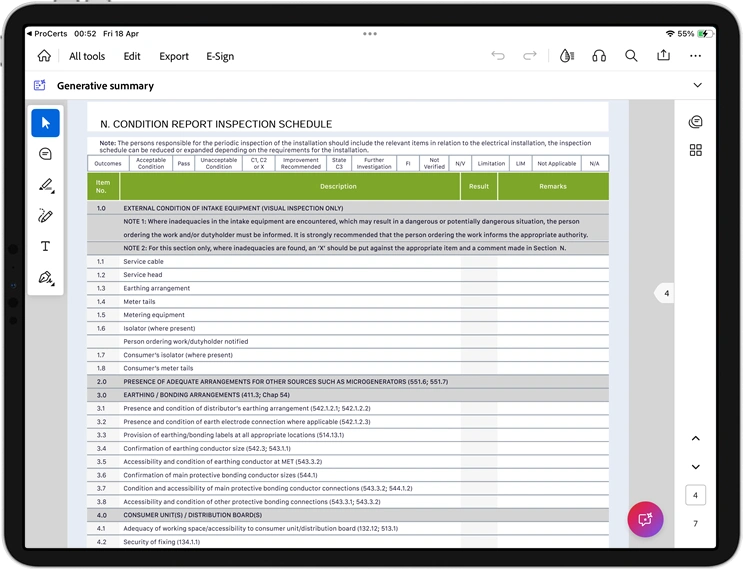Select the highlighter tool

45,185
